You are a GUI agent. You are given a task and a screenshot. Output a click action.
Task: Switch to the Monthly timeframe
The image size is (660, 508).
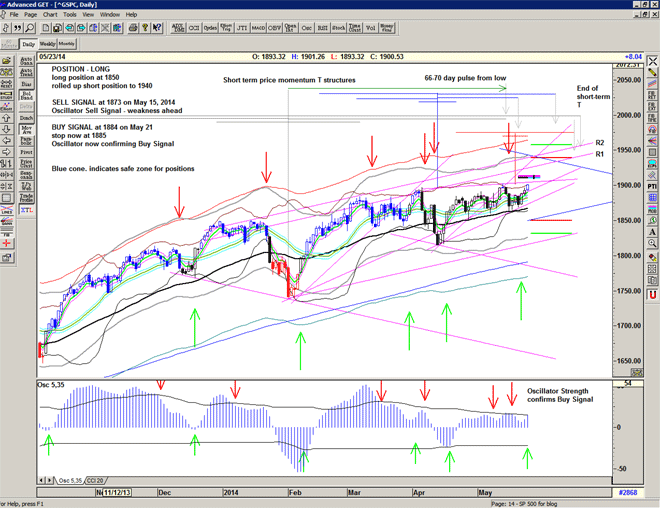point(66,44)
